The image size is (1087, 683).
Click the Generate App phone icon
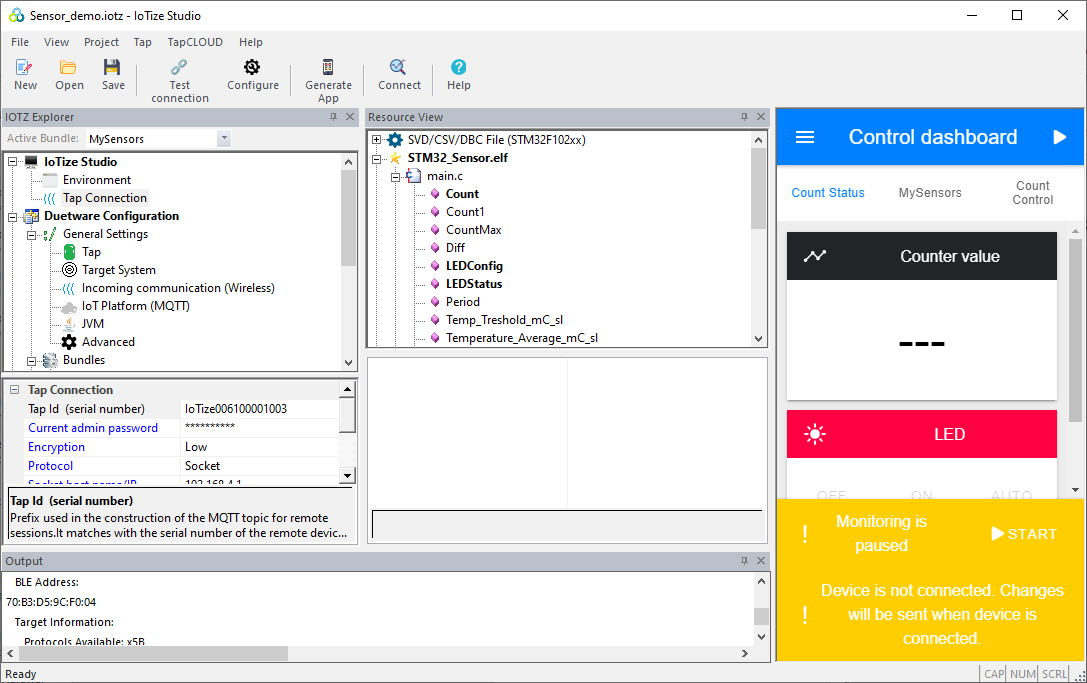(x=328, y=67)
